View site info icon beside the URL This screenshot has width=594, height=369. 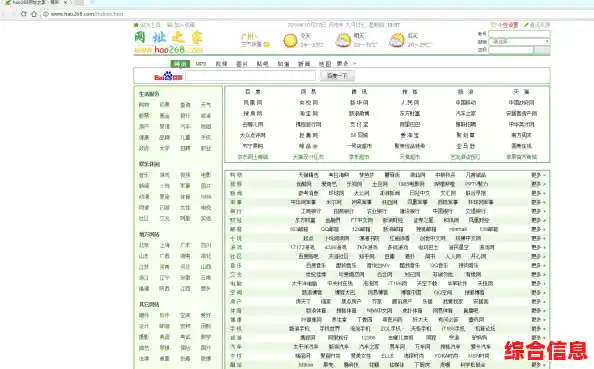coord(46,14)
